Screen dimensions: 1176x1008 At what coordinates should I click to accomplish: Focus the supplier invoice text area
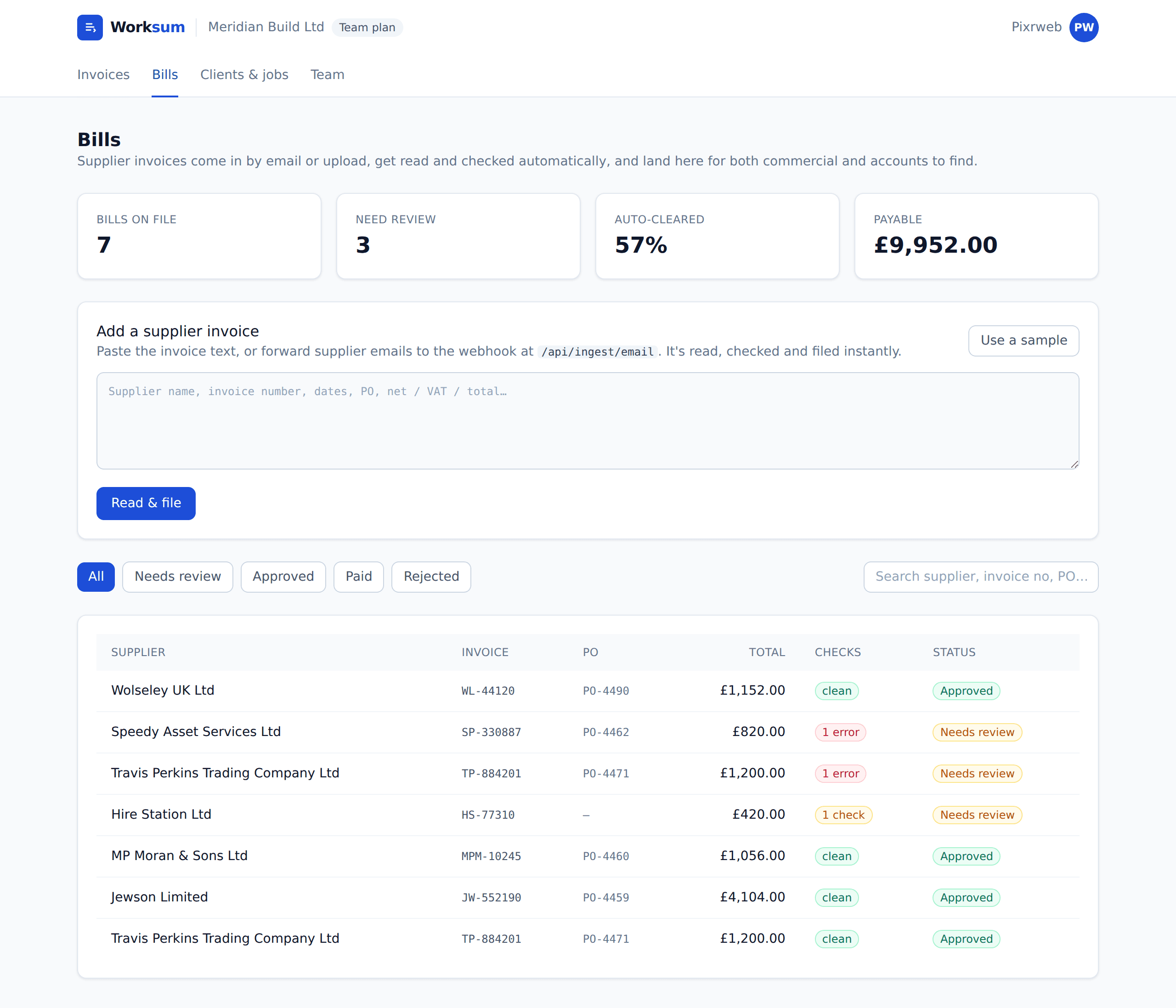click(588, 420)
